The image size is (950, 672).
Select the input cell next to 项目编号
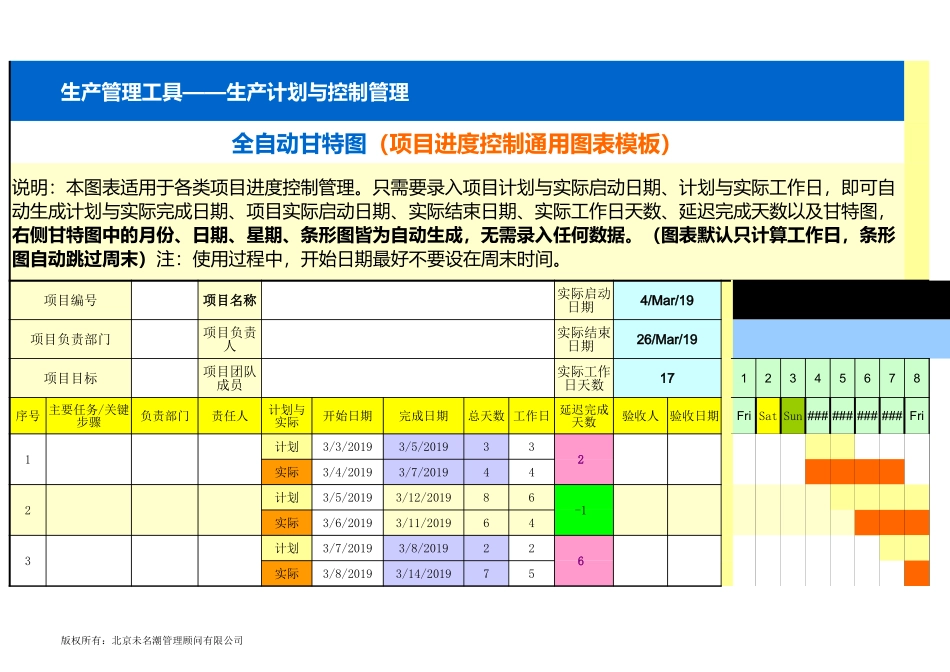click(x=165, y=300)
